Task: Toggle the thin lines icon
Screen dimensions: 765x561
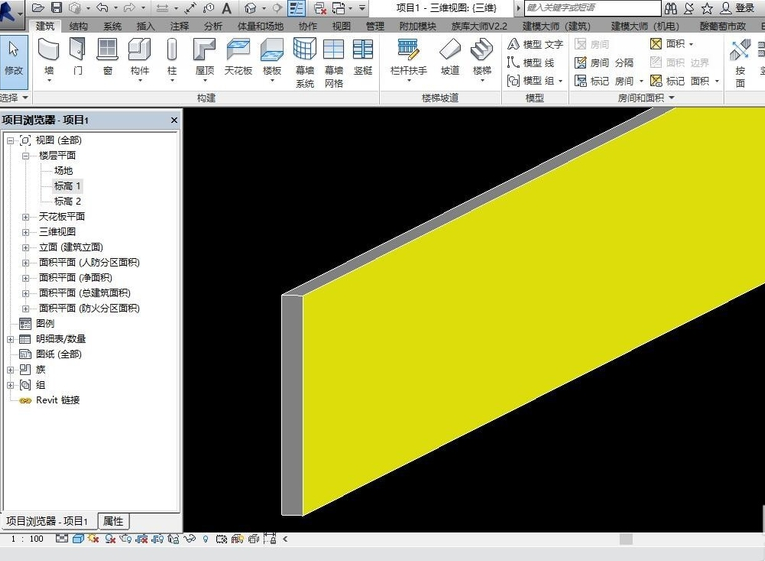Action: click(296, 8)
